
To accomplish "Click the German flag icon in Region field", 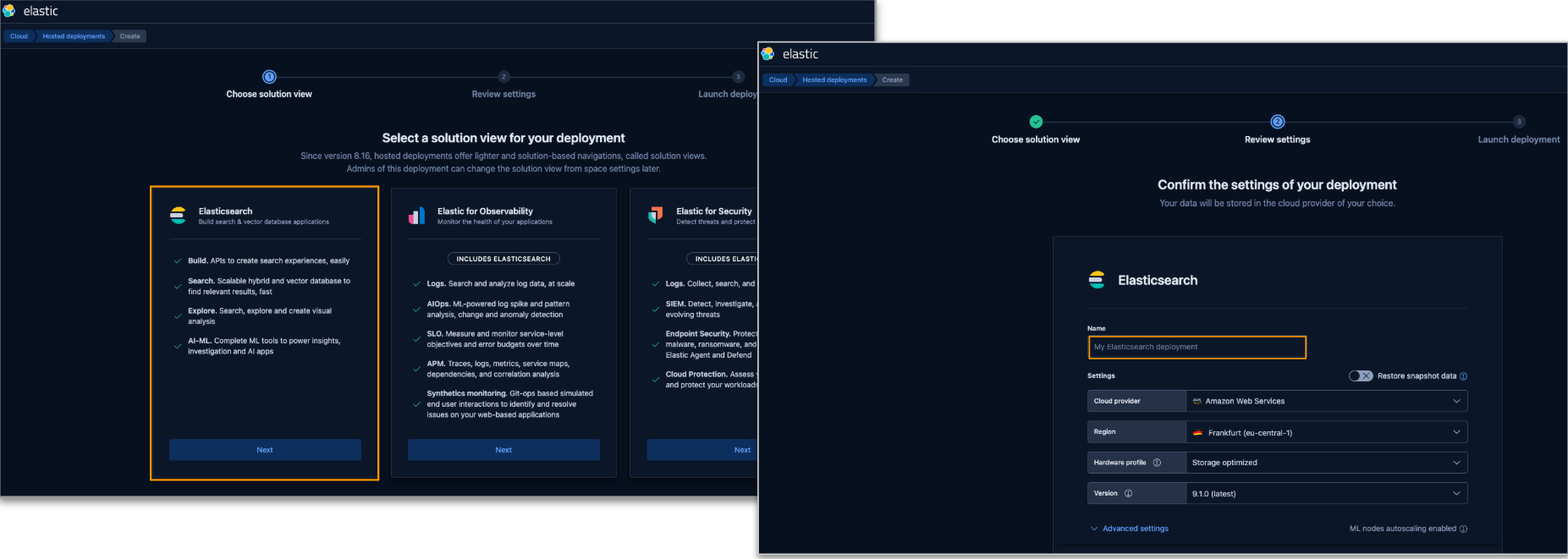I will coord(1197,433).
